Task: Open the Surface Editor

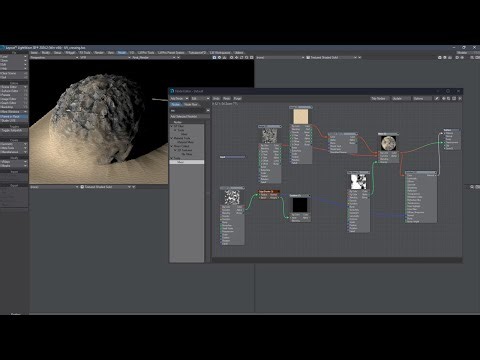Action: pos(14,91)
